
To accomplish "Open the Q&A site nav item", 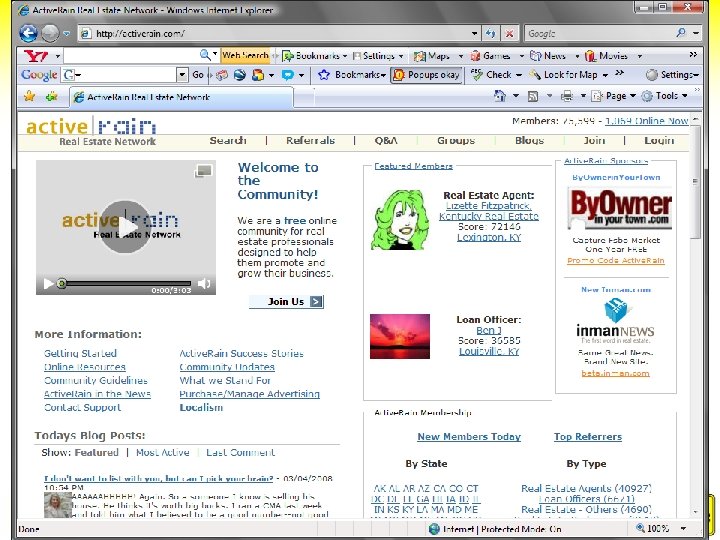I will click(386, 141).
